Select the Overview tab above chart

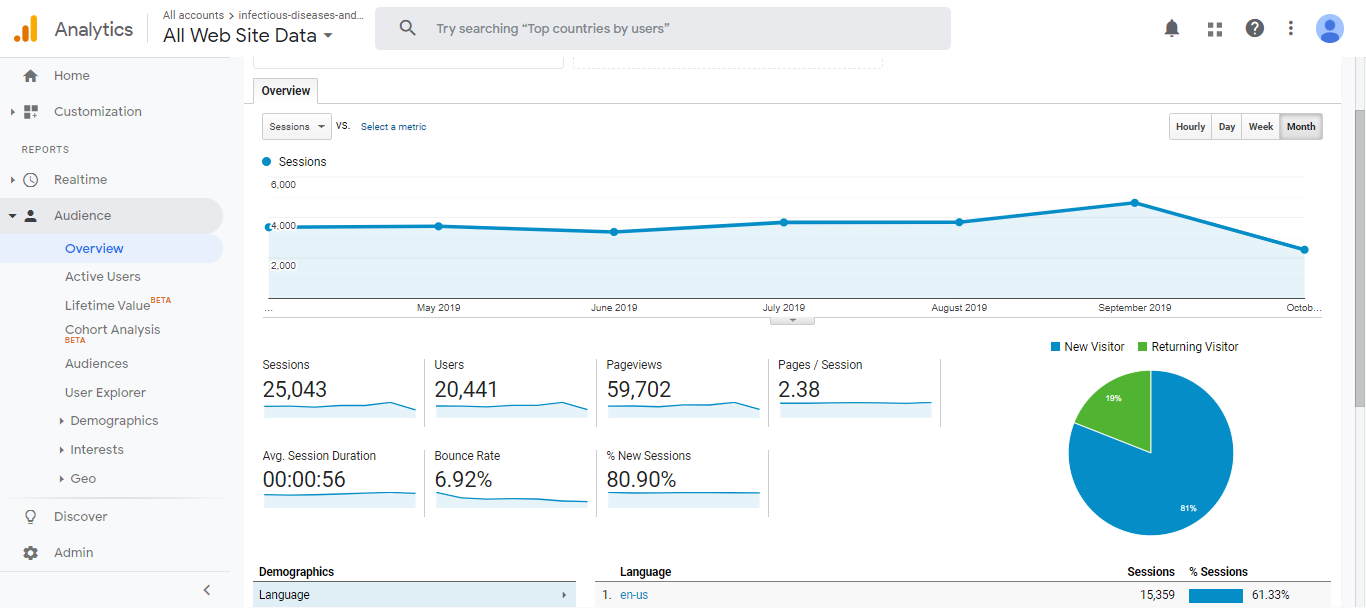[286, 91]
